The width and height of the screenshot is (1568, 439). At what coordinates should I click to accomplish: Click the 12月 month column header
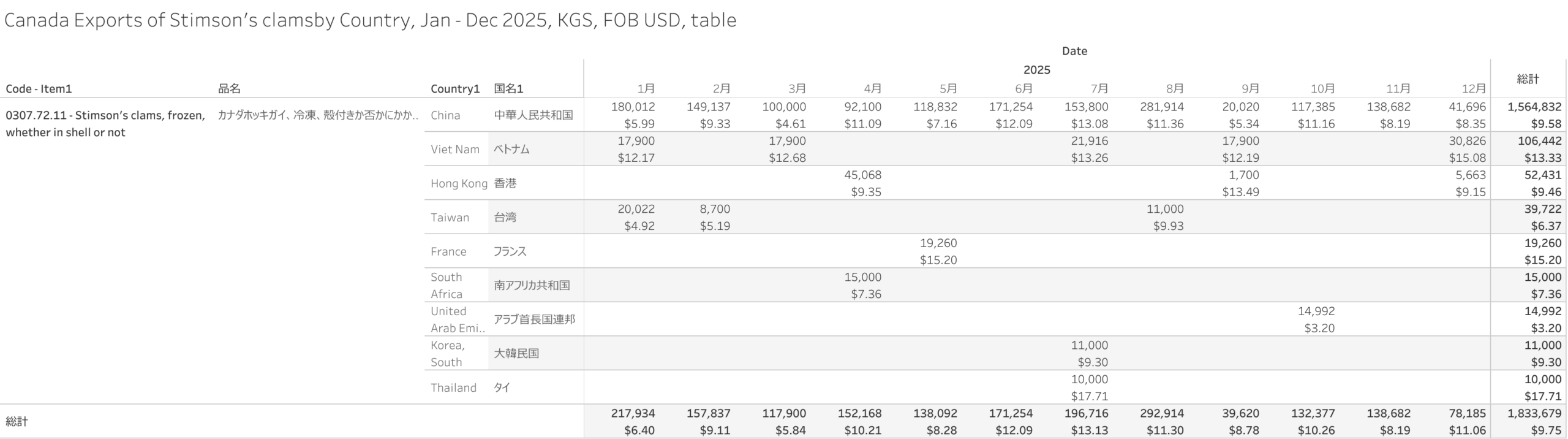pos(1473,89)
